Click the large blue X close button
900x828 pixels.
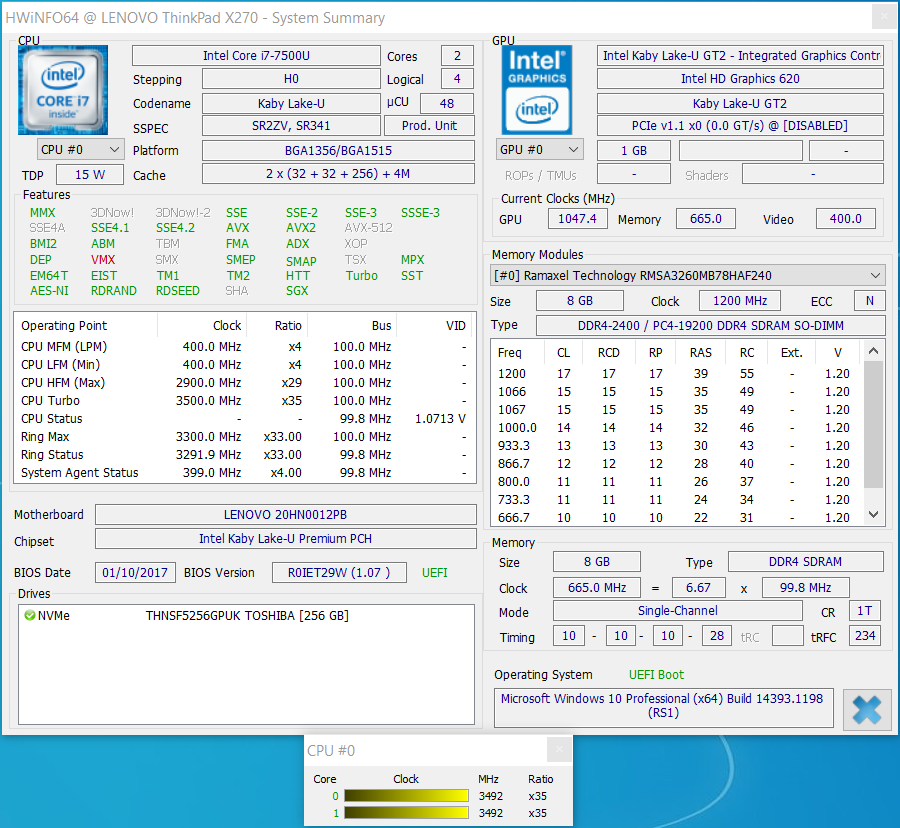coord(867,710)
